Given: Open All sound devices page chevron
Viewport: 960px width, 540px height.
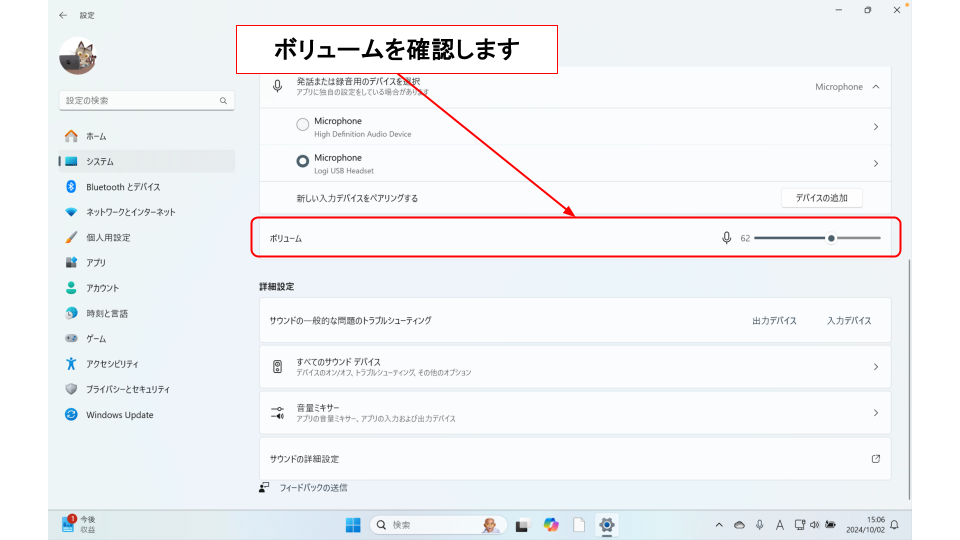Looking at the screenshot, I should (876, 367).
